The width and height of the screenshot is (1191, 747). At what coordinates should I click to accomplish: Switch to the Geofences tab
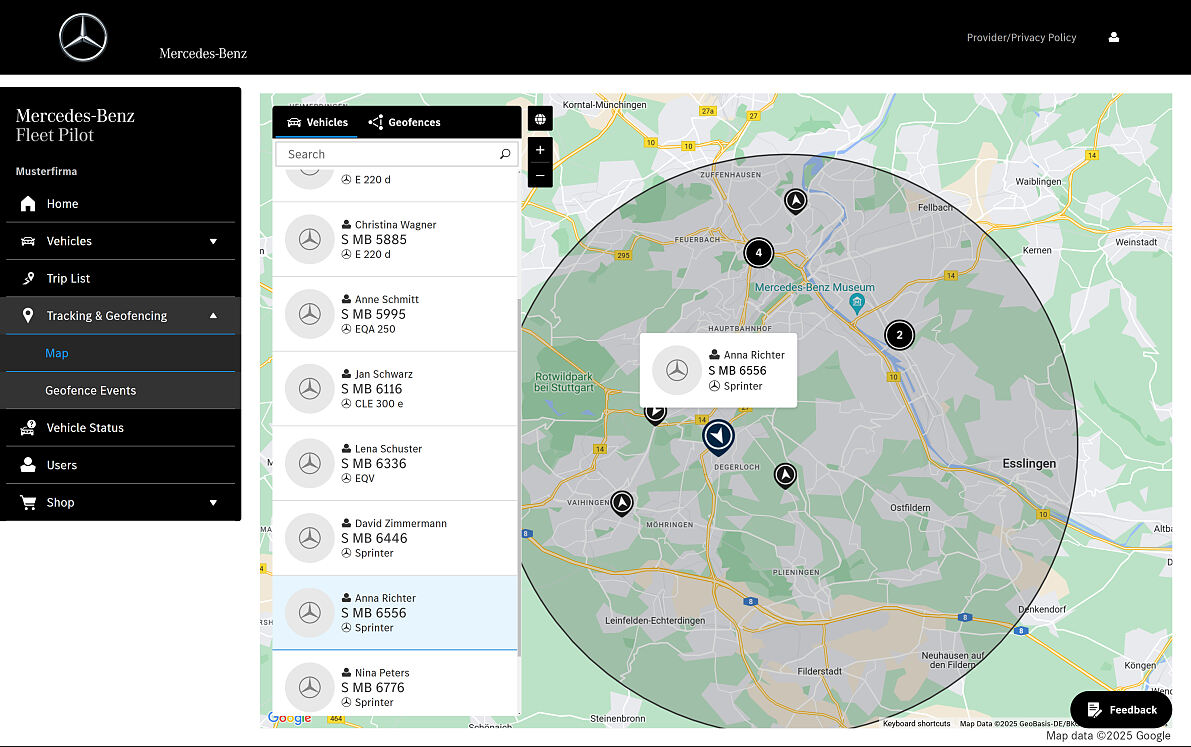click(x=405, y=122)
